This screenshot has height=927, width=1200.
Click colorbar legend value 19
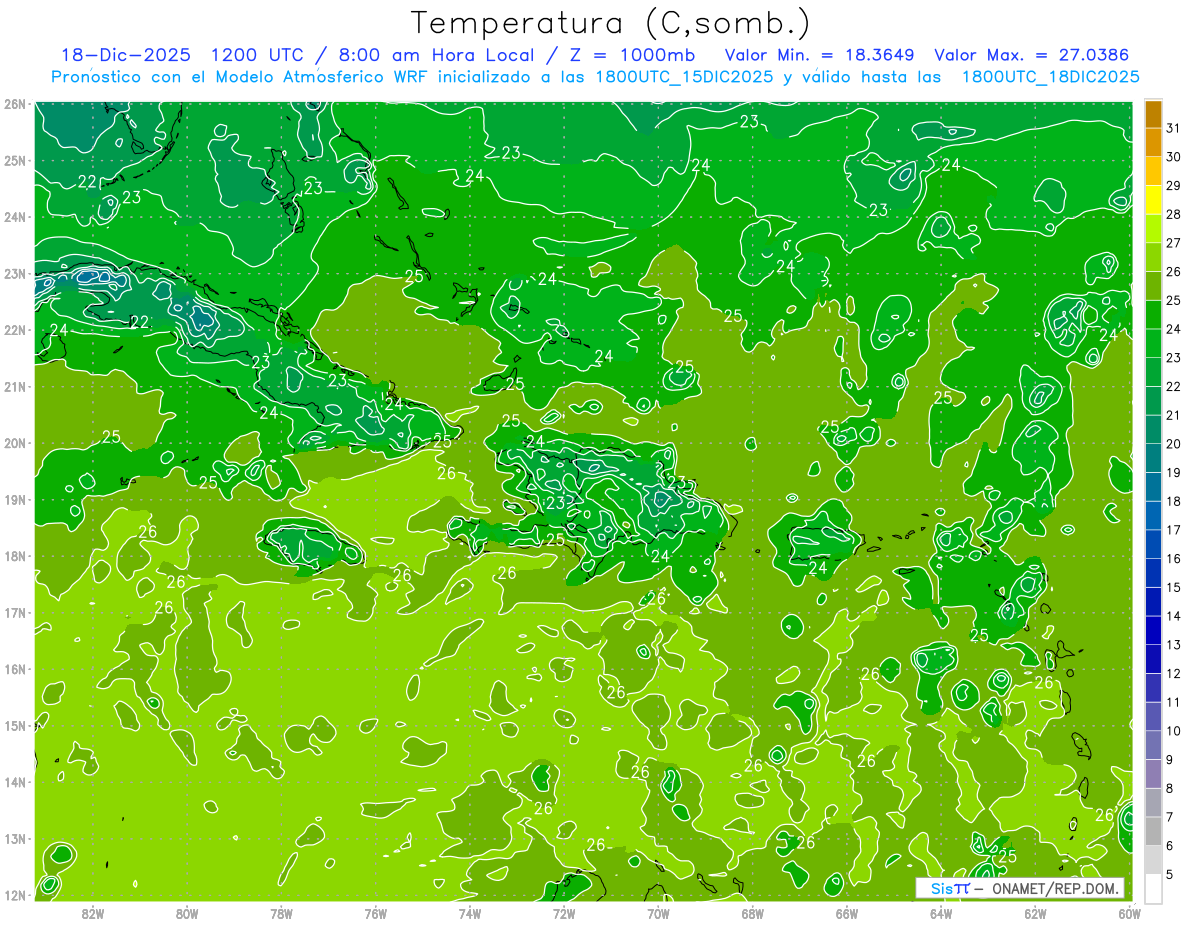1173,472
